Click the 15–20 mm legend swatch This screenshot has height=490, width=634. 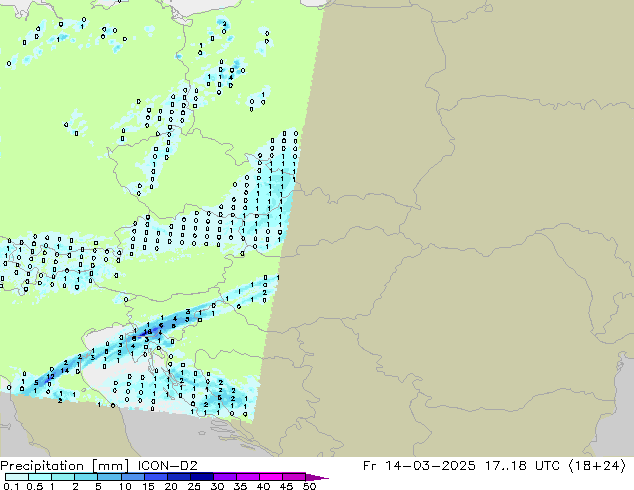155,477
